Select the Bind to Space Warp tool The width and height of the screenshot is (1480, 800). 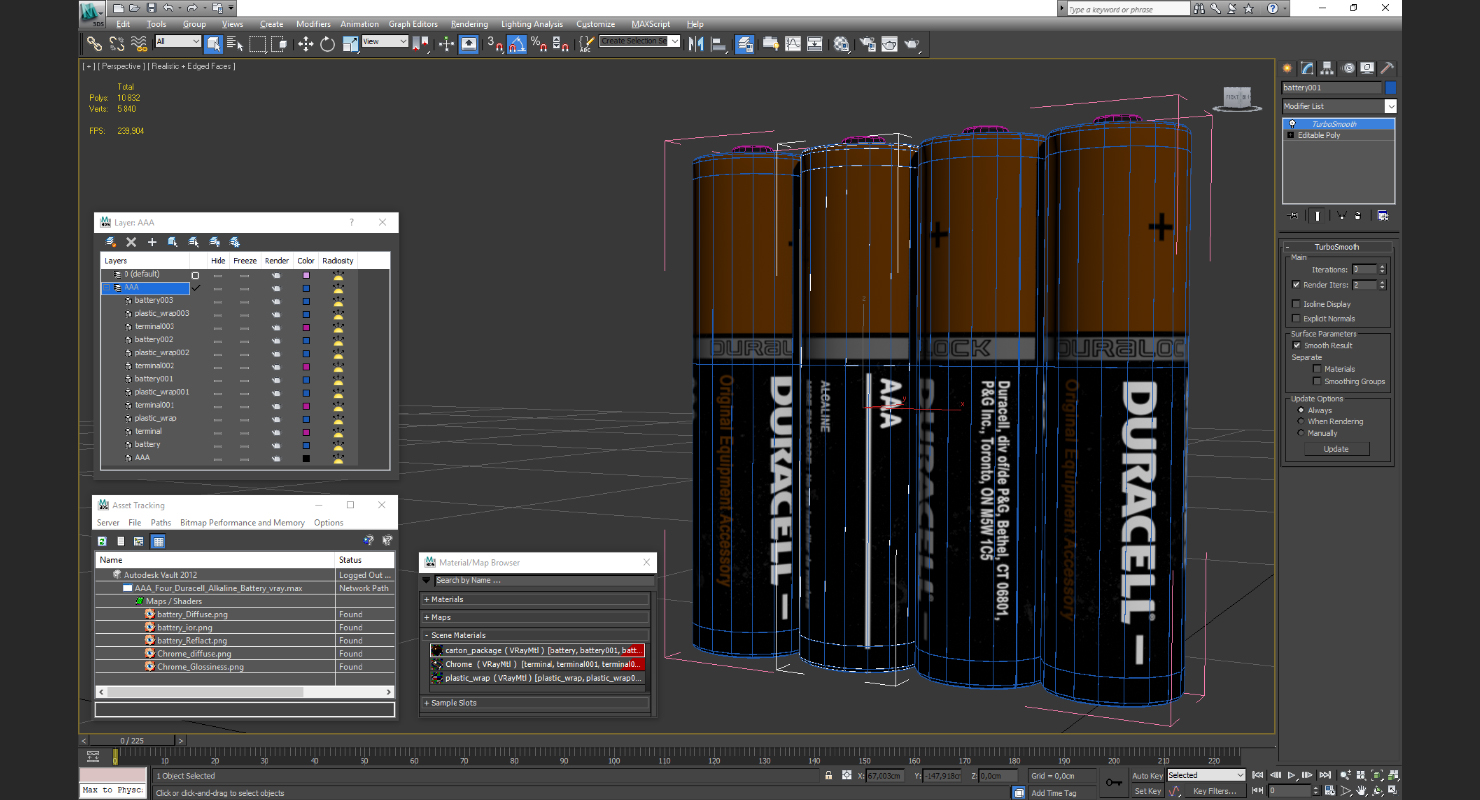(139, 44)
